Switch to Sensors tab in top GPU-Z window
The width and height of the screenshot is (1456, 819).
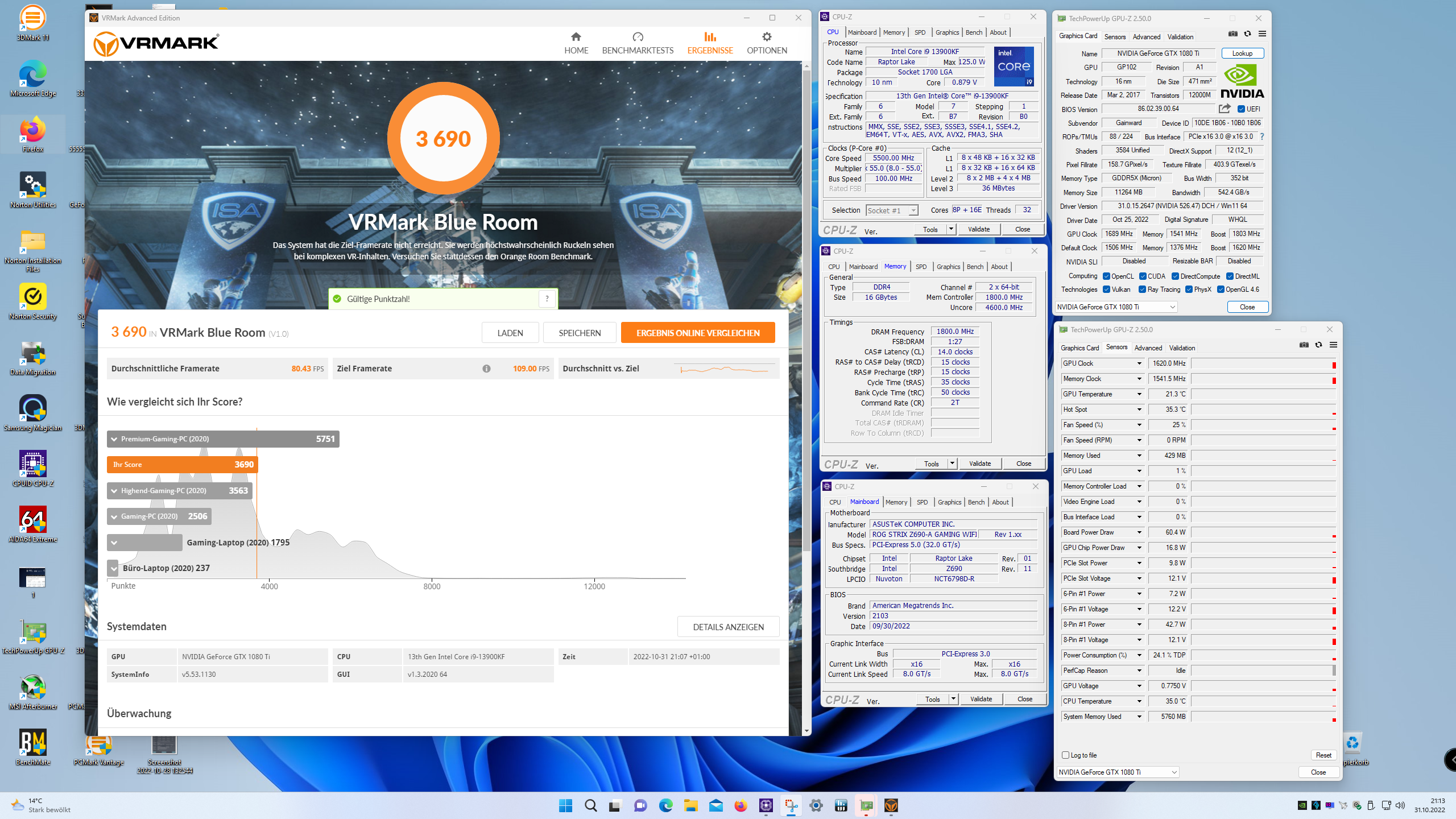[1115, 37]
